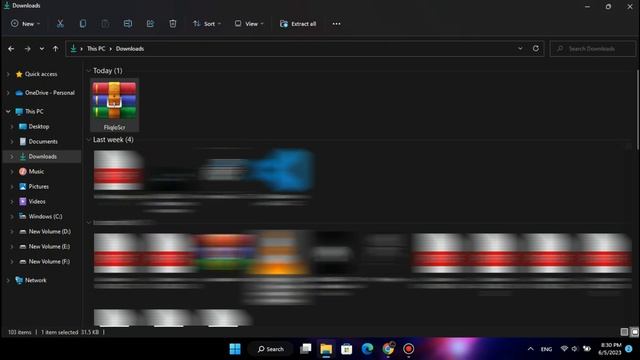Select Quick access in sidebar
Screen dimensions: 640x360
pos(41,74)
